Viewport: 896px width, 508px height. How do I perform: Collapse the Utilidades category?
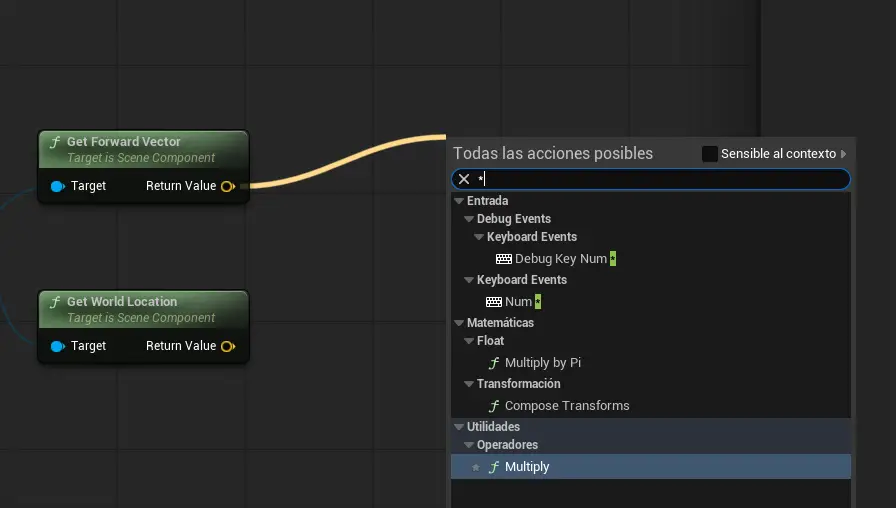[459, 427]
